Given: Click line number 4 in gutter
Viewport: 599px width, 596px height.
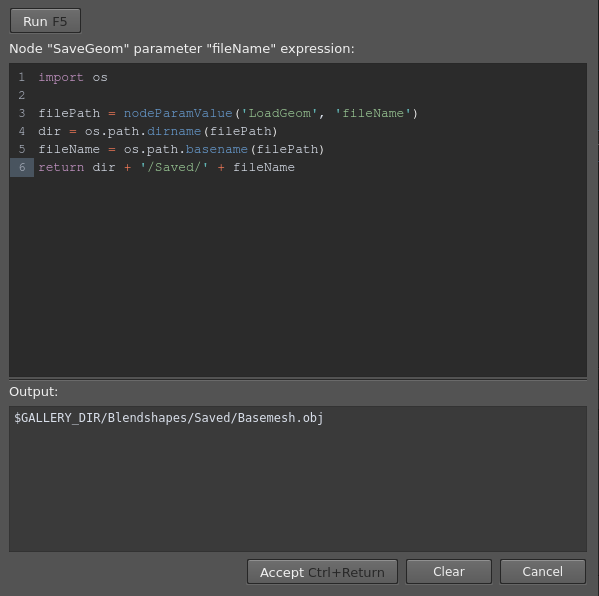Looking at the screenshot, I should tap(22, 131).
